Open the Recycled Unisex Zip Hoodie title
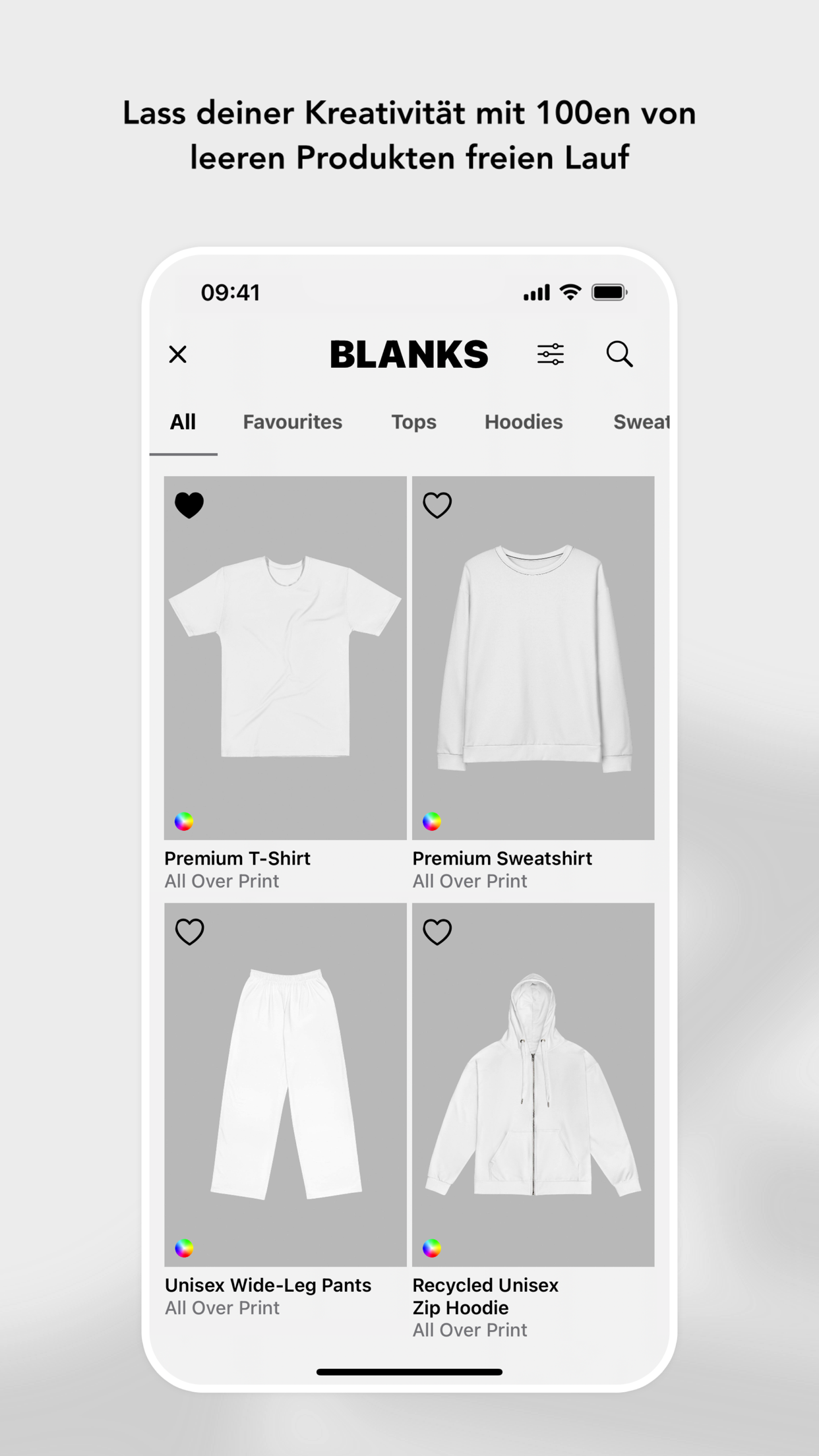 (x=485, y=1296)
